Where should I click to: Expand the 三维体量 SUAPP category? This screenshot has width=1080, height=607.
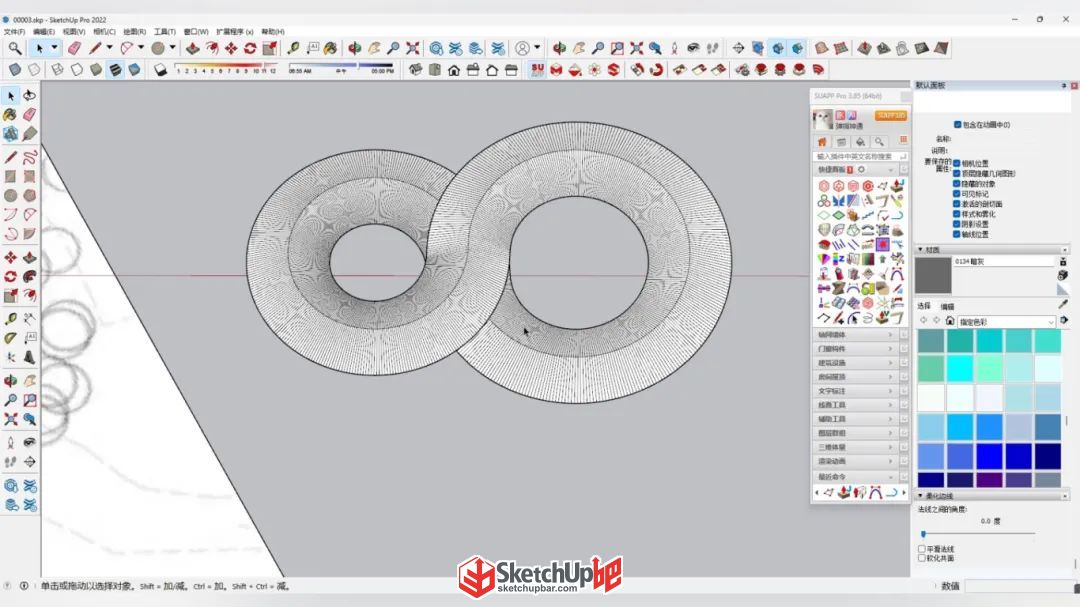tap(855, 447)
